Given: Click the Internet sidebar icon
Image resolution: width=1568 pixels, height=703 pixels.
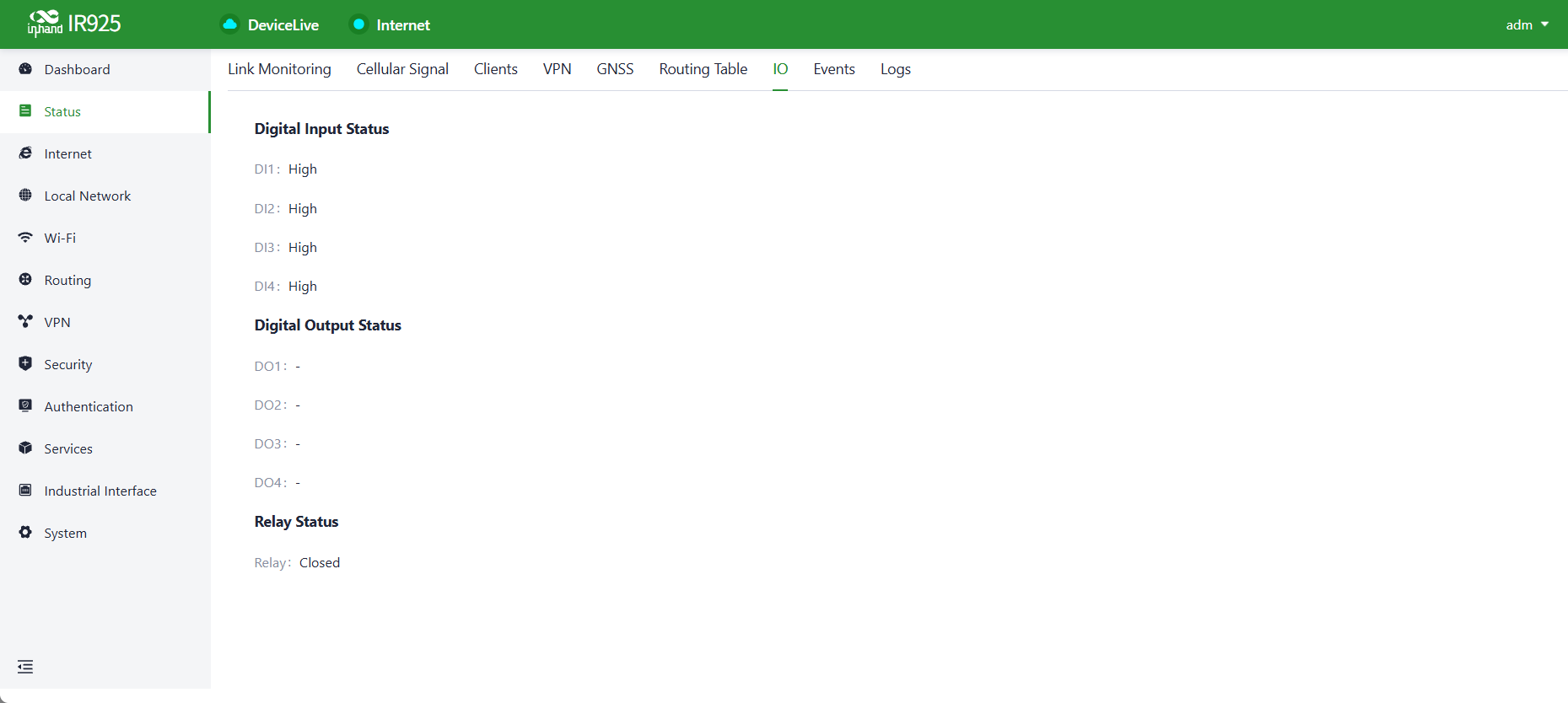Looking at the screenshot, I should pyautogui.click(x=25, y=153).
